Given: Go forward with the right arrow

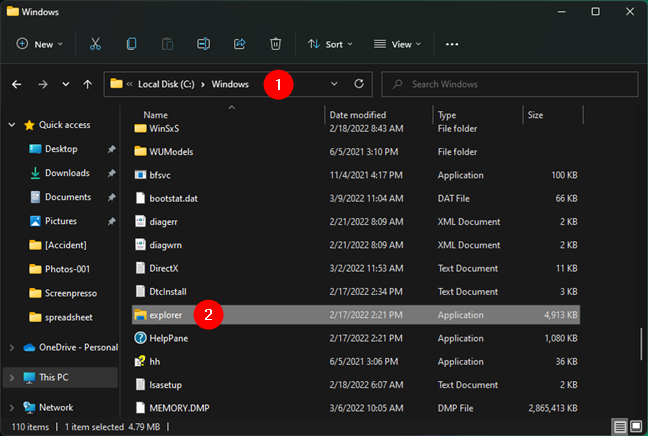Looking at the screenshot, I should point(43,84).
